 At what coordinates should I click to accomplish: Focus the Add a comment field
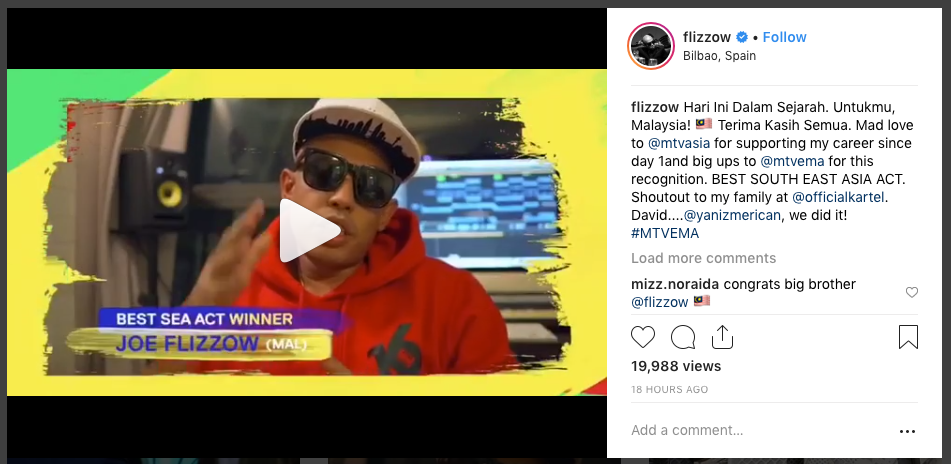click(x=758, y=431)
